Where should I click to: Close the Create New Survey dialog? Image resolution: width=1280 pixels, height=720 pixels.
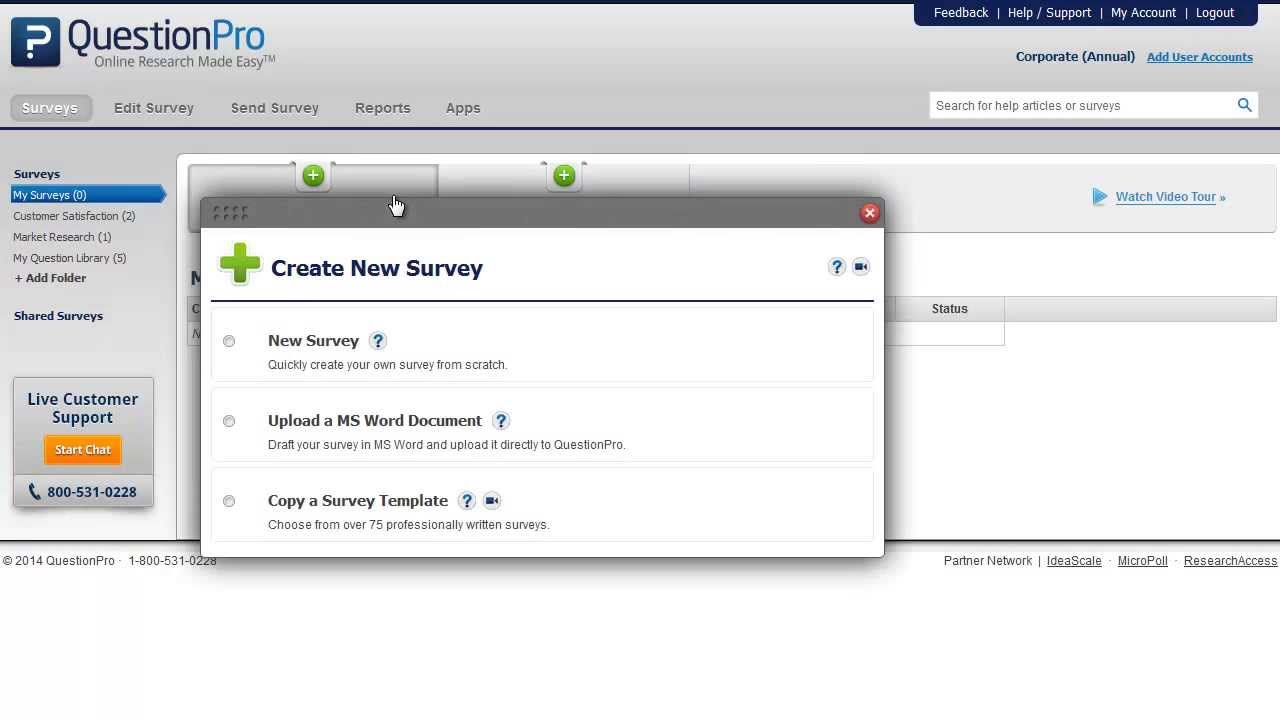(x=870, y=213)
